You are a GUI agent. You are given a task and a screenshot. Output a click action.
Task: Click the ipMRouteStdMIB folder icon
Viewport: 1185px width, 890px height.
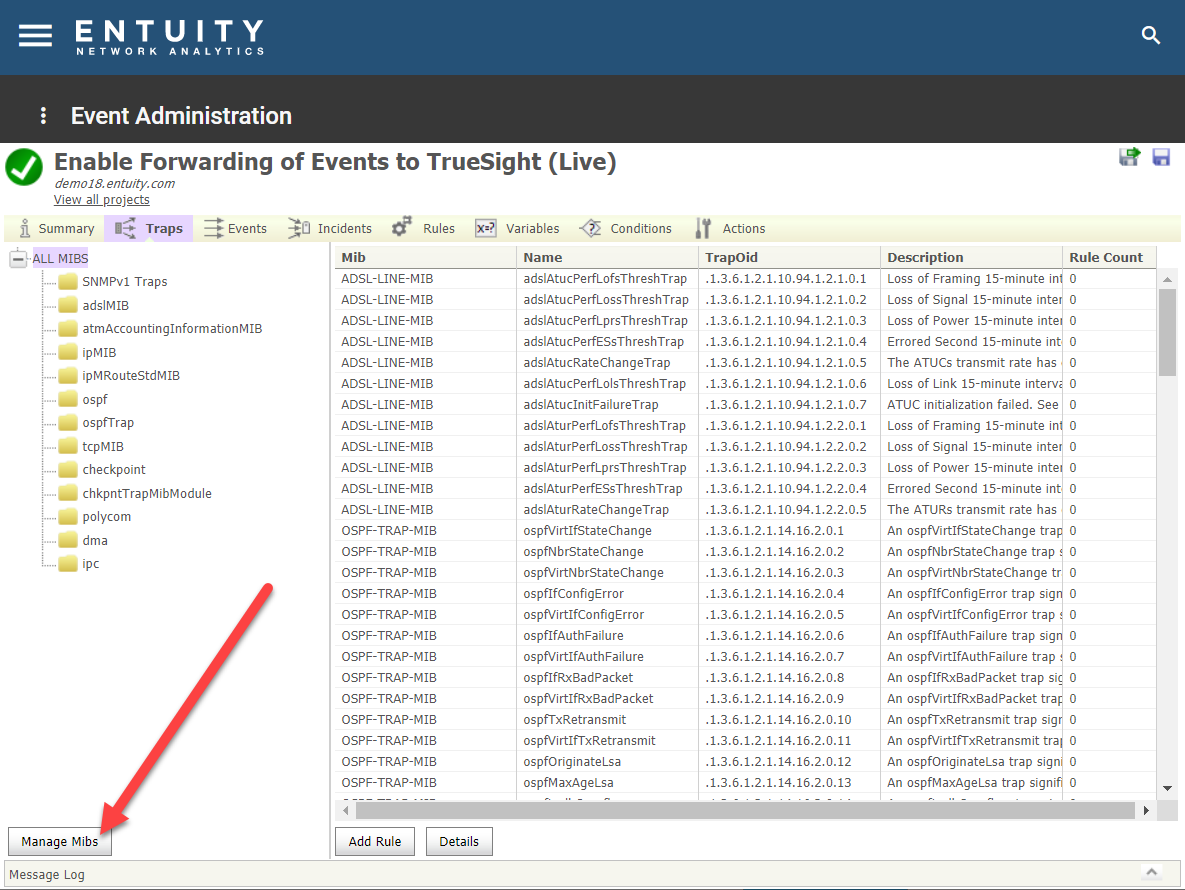(69, 375)
